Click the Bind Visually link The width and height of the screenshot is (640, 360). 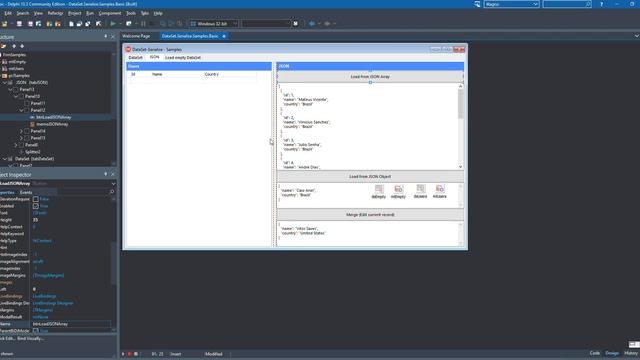(x=31, y=338)
